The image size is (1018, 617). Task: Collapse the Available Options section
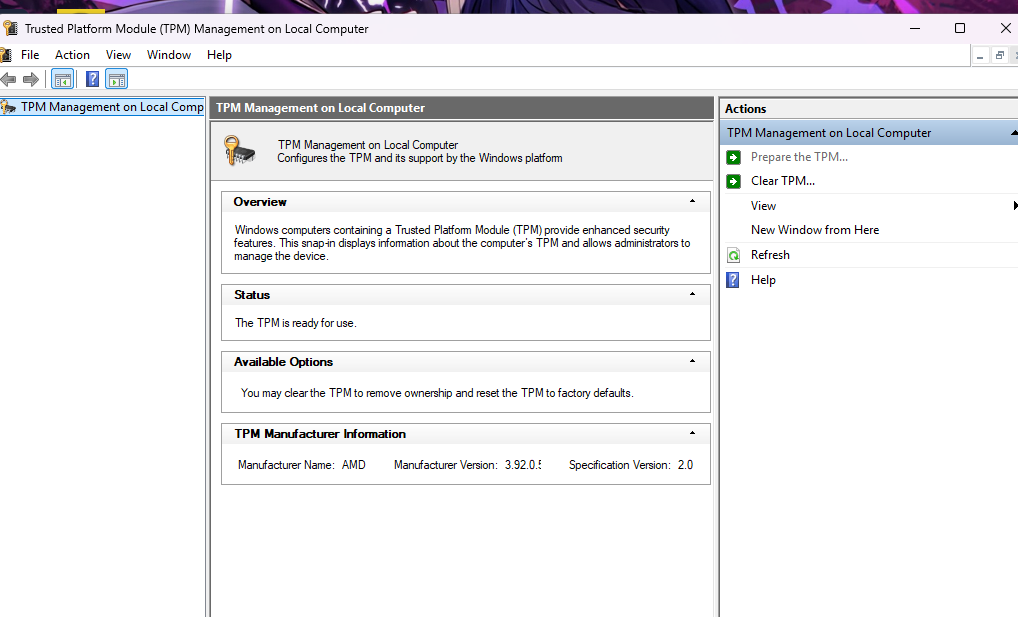[x=692, y=361]
